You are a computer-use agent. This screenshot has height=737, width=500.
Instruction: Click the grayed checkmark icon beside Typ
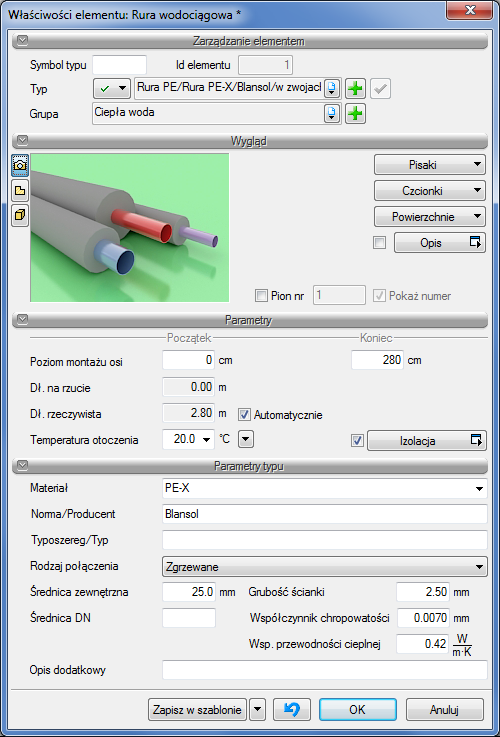coord(381,88)
